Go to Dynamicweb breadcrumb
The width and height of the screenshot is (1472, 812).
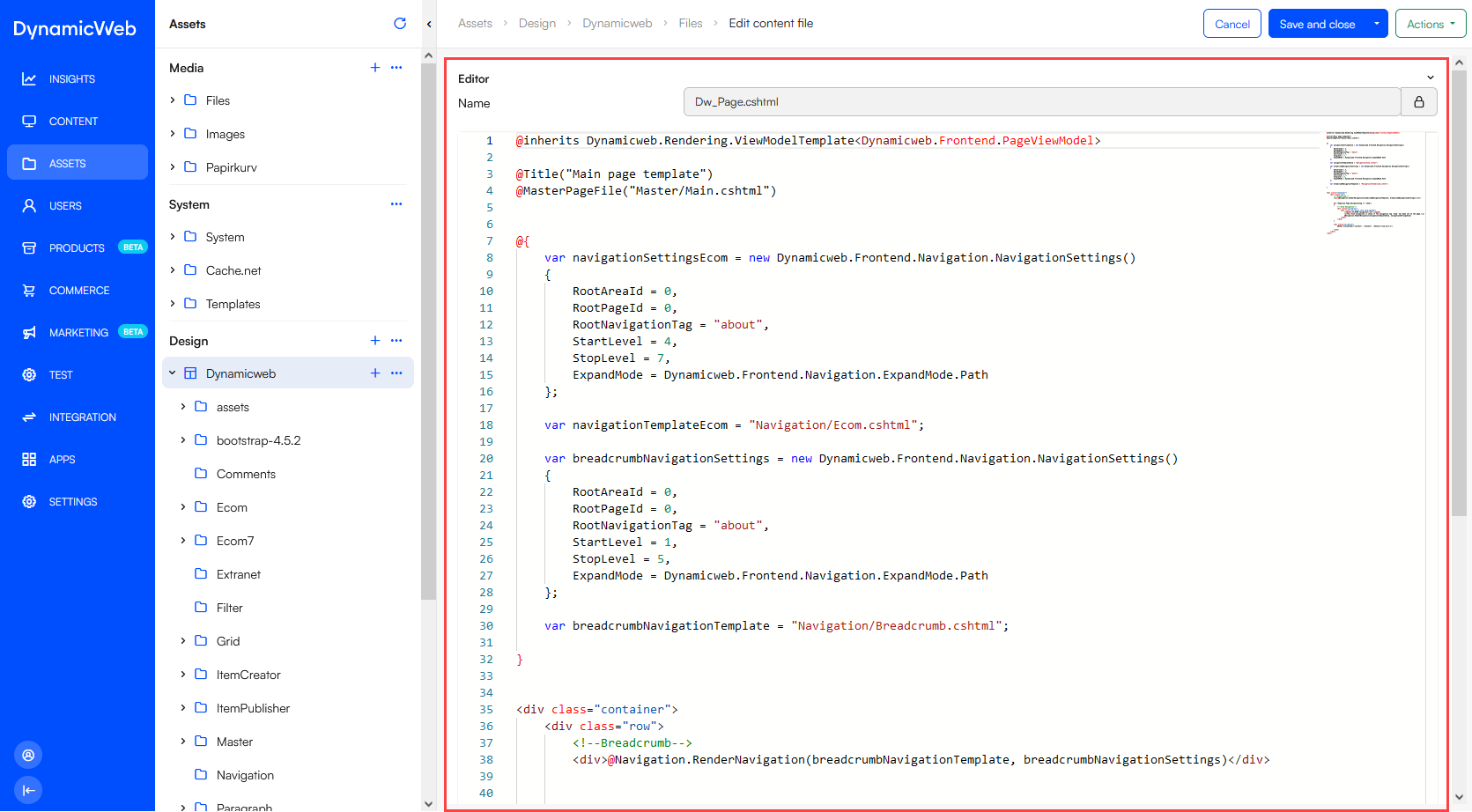tap(617, 24)
